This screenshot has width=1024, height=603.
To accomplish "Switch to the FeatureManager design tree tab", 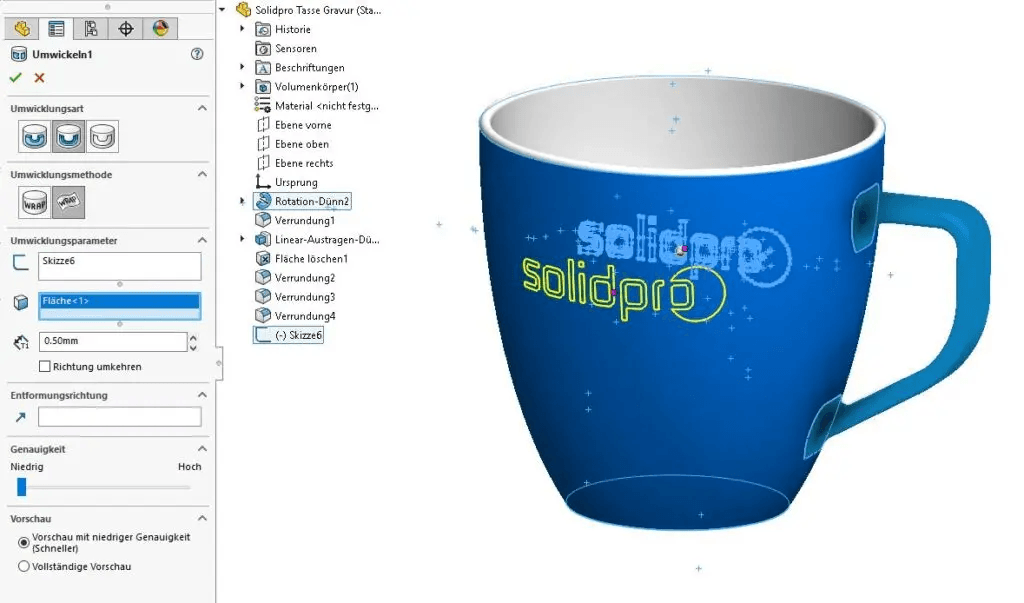I will point(22,29).
